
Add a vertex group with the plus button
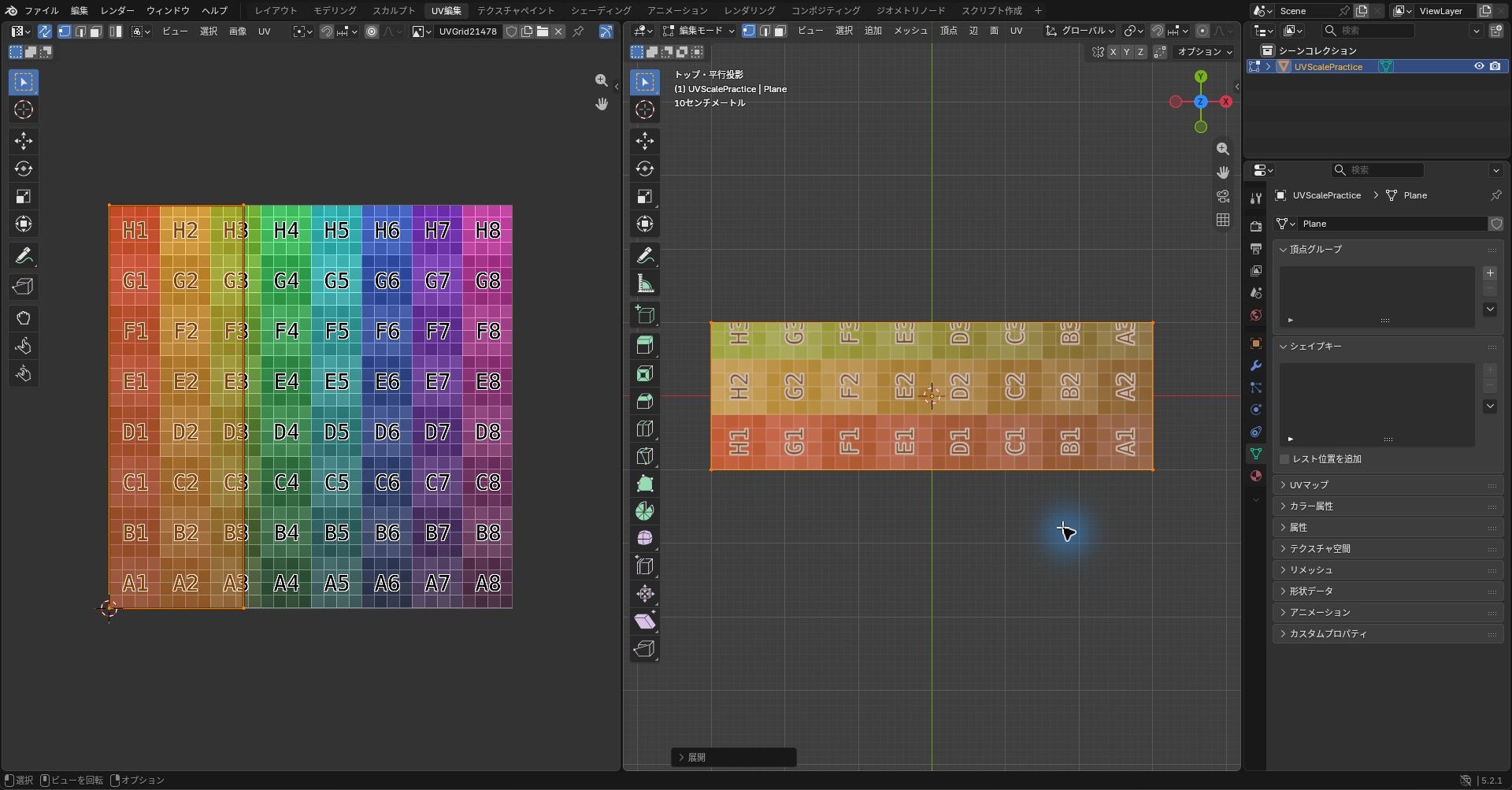coord(1490,273)
